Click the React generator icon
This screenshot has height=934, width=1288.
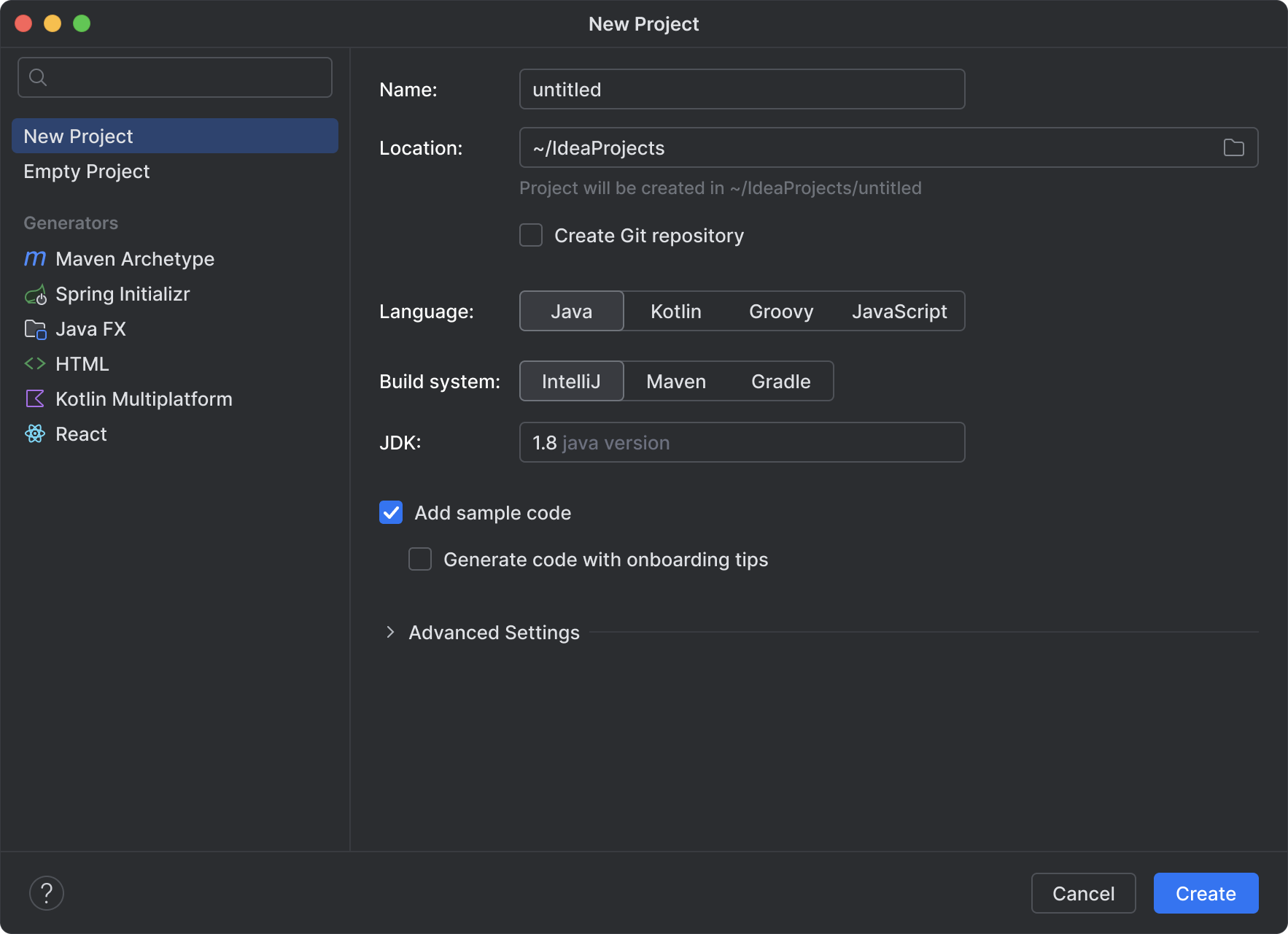tap(35, 433)
